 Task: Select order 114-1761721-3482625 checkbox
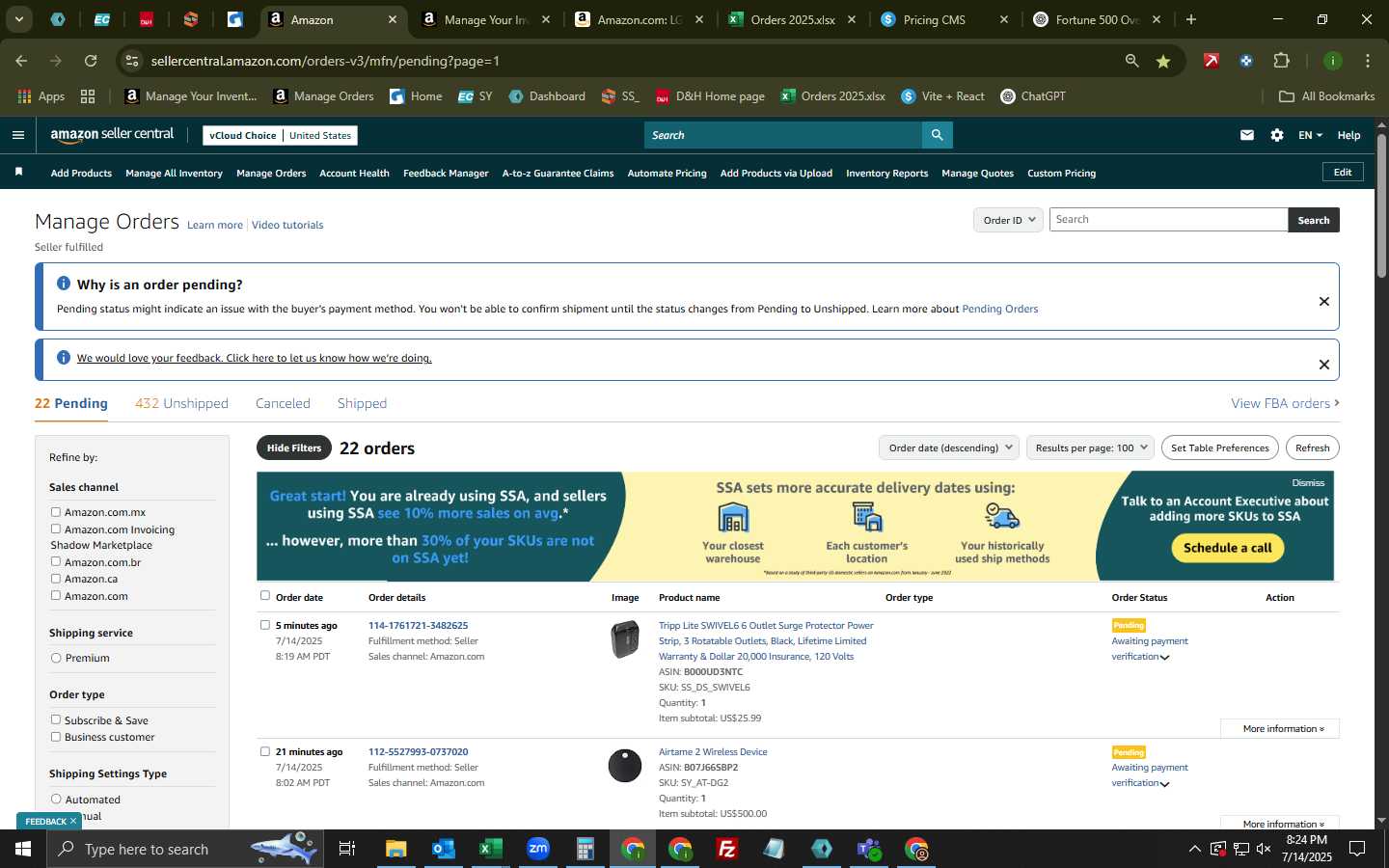coord(265,625)
